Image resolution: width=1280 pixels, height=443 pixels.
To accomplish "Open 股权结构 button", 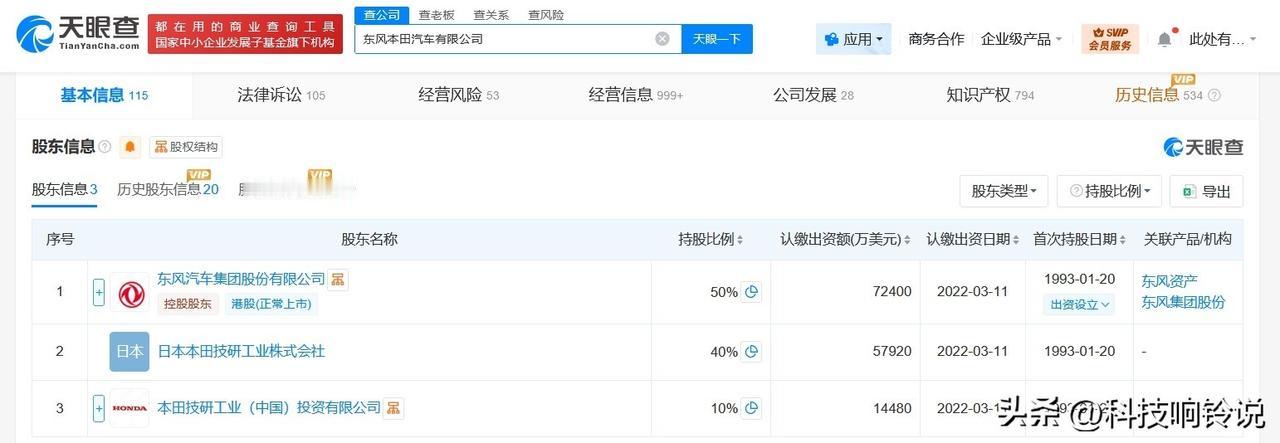I will click(186, 147).
